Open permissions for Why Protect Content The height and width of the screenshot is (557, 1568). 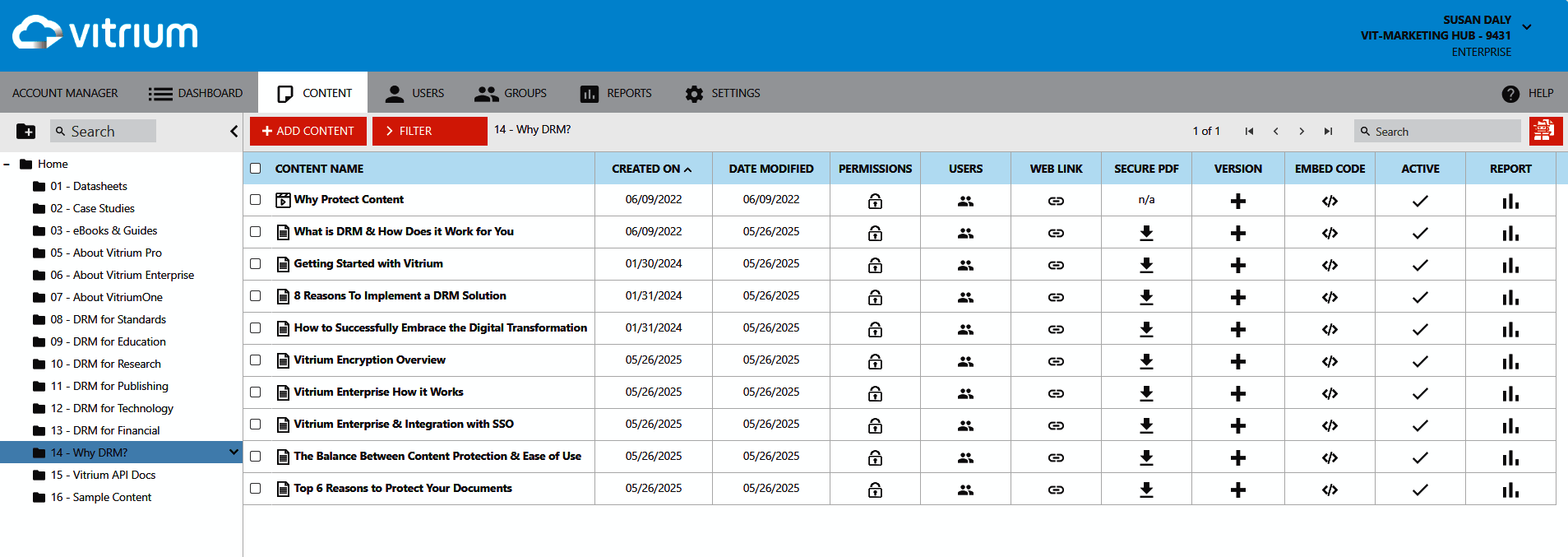[875, 201]
